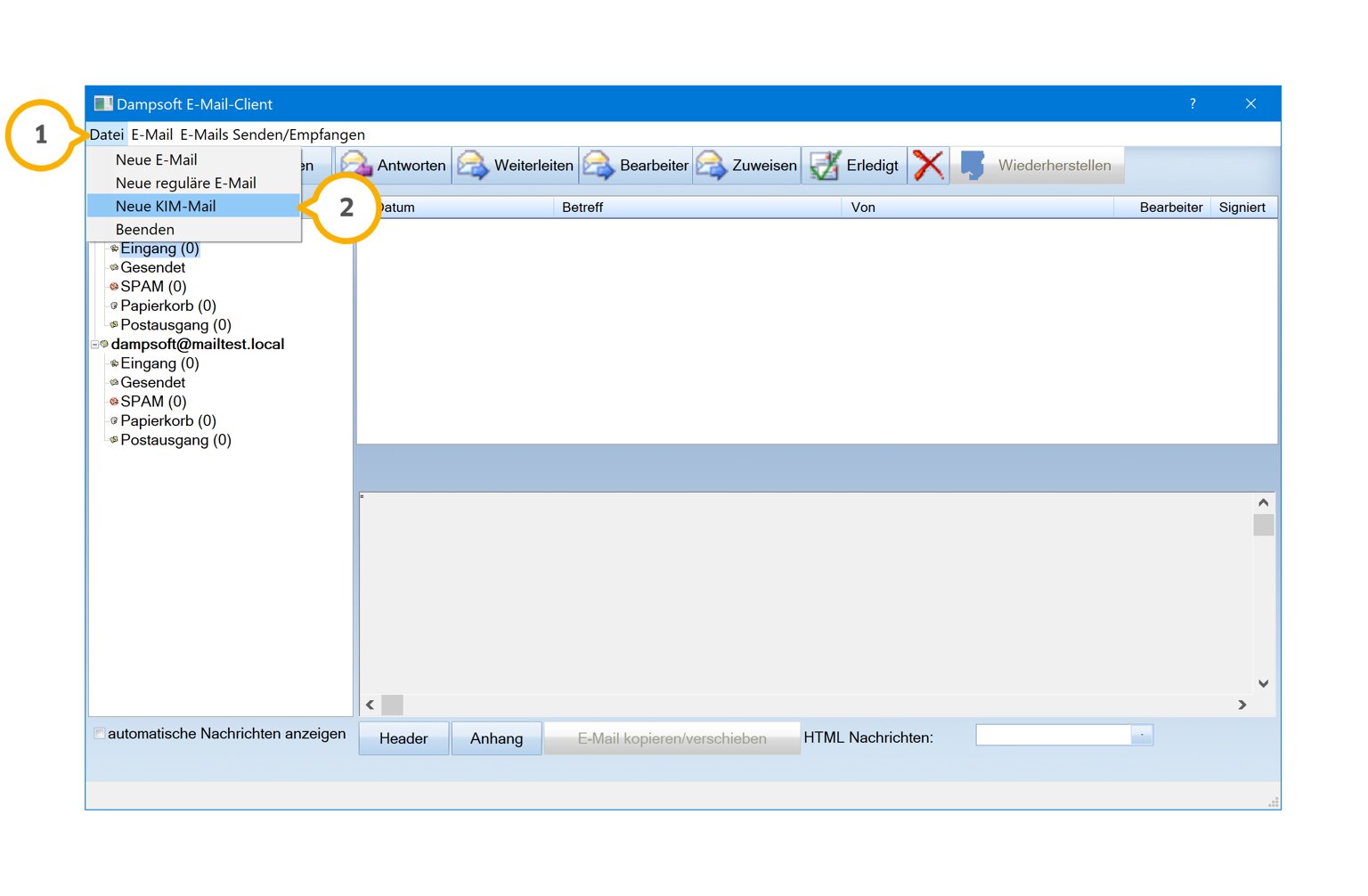This screenshot has width=1368, height=896.
Task: Click the Bearbeiter toolbar button with envelope icon
Action: tap(636, 166)
